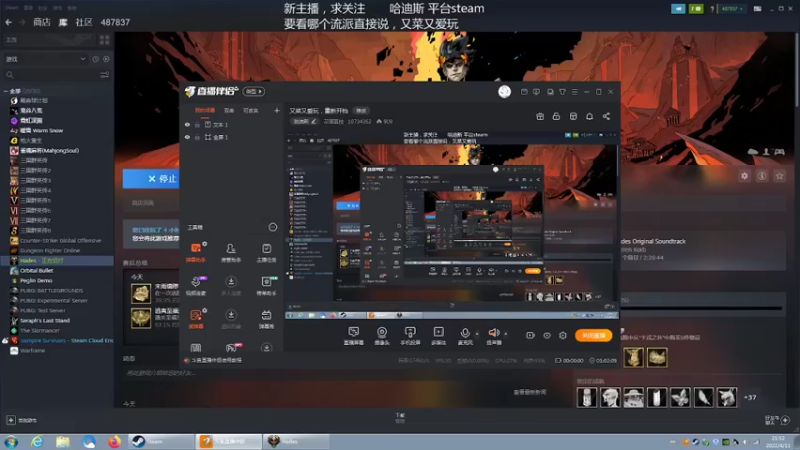Viewport: 800px width, 450px height.
Task: Select the 直播屏幕 screen-capture source button
Action: pos(354,336)
